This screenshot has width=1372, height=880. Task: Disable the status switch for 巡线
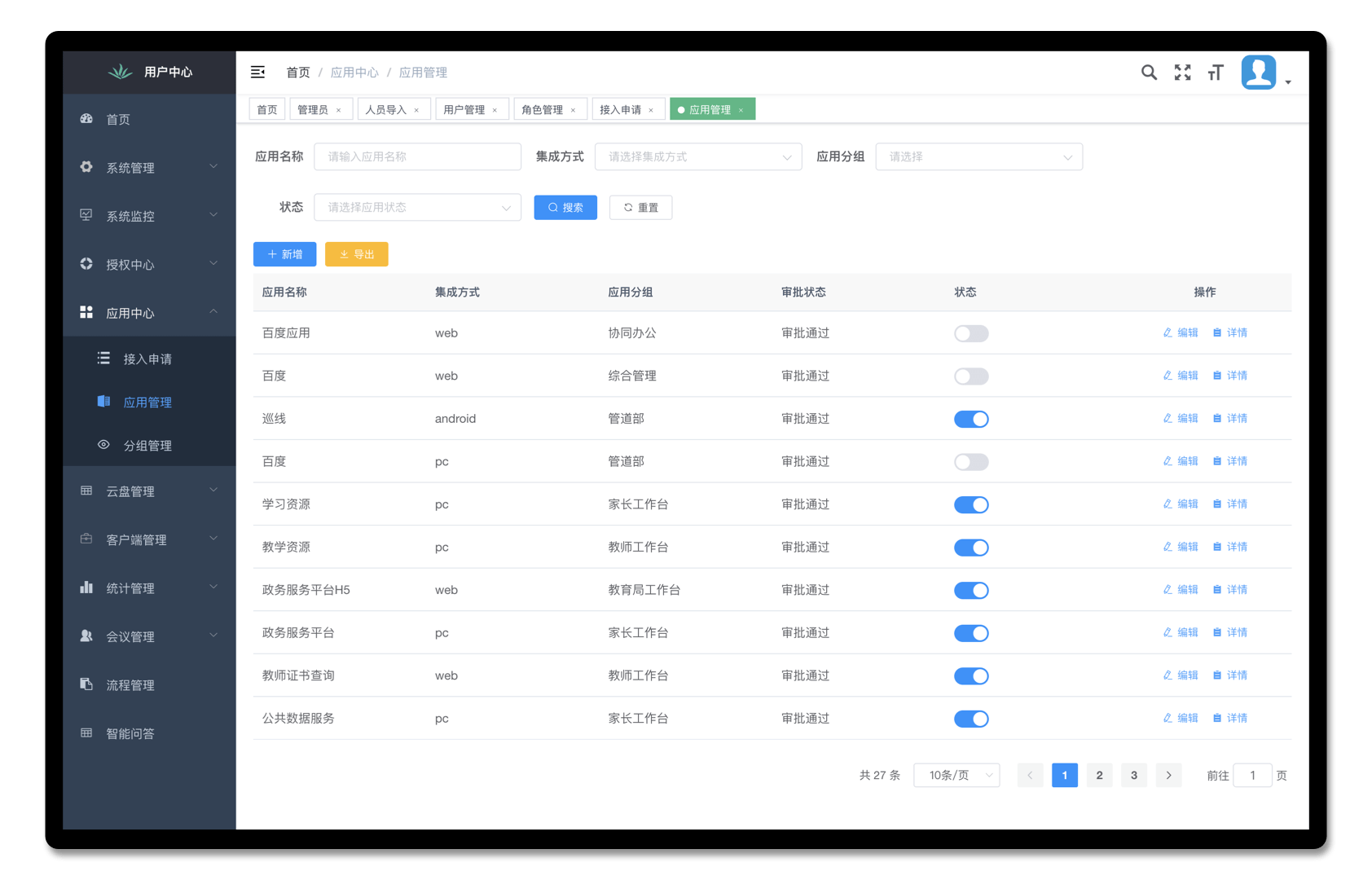[x=971, y=419]
